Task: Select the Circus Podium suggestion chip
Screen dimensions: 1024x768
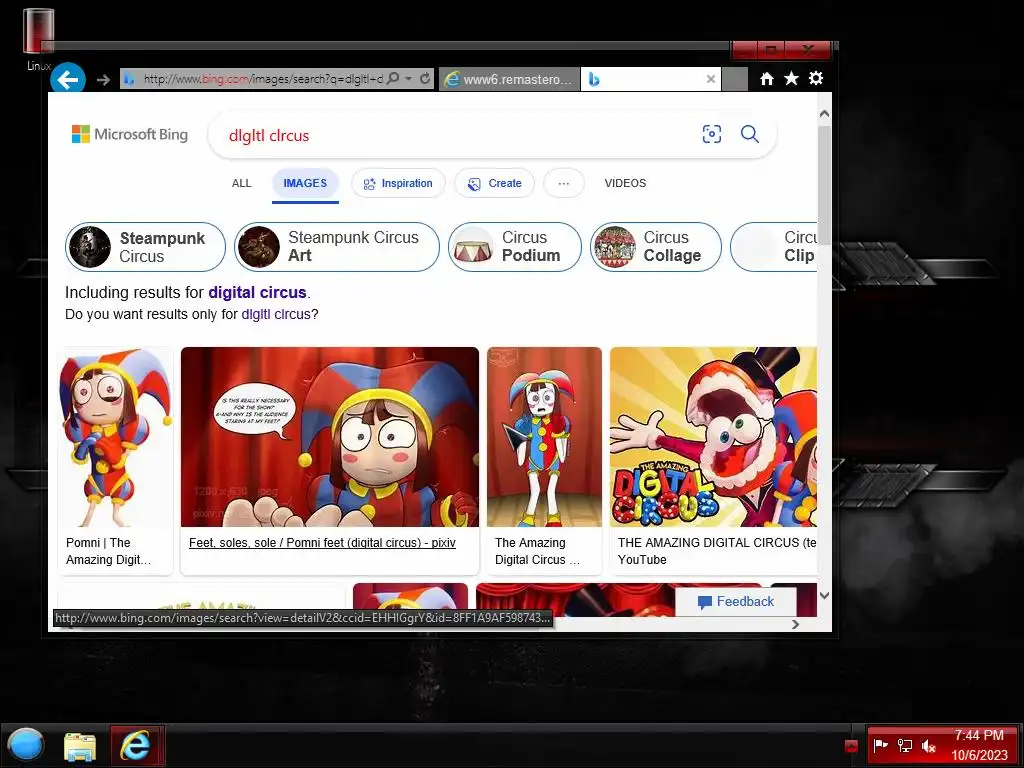Action: point(515,247)
